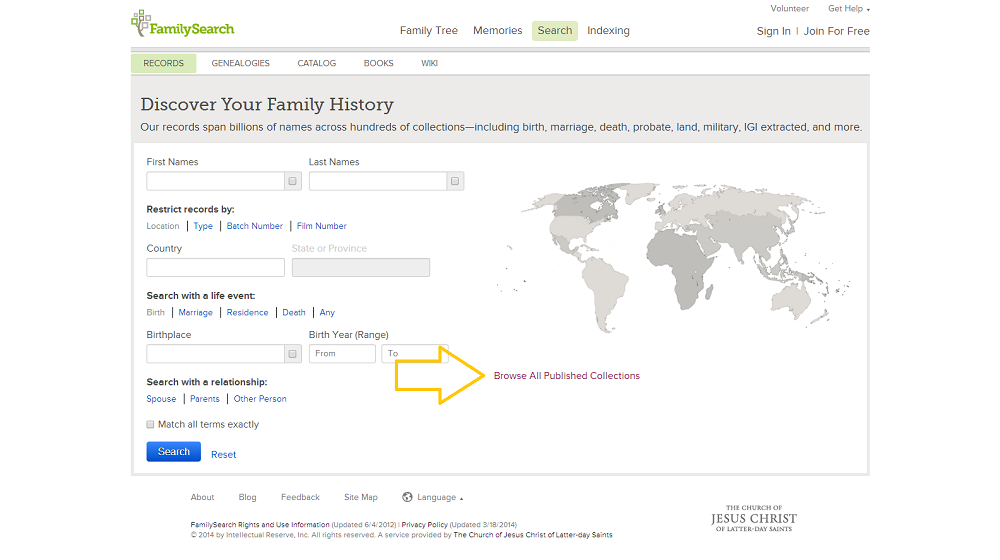1000x560 pixels.
Task: Choose the Death life event
Action: pos(294,313)
